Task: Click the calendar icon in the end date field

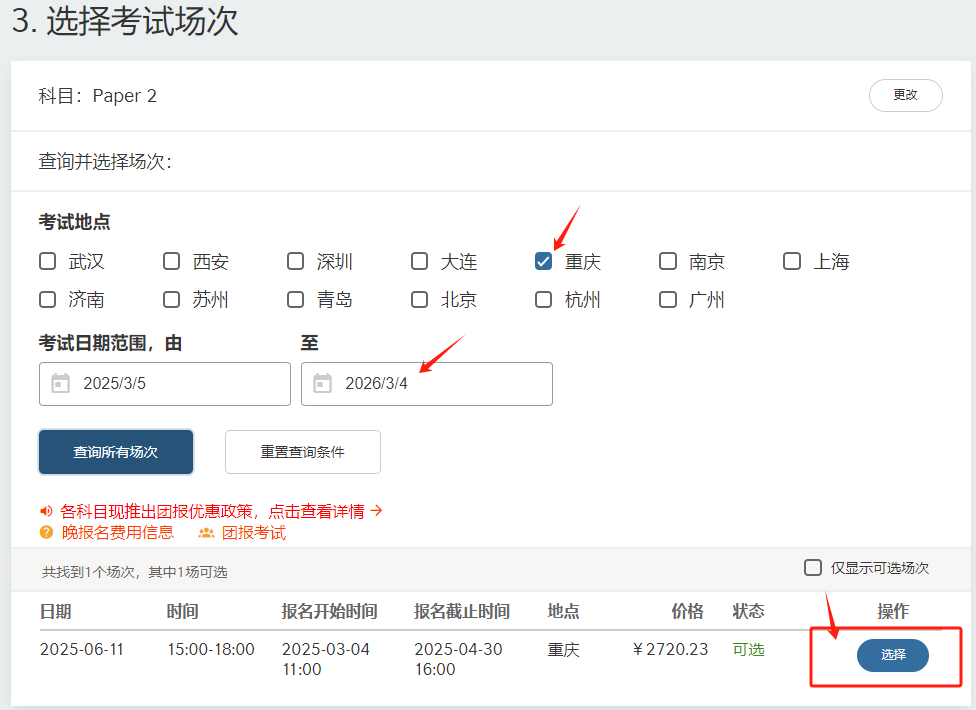Action: (x=323, y=383)
